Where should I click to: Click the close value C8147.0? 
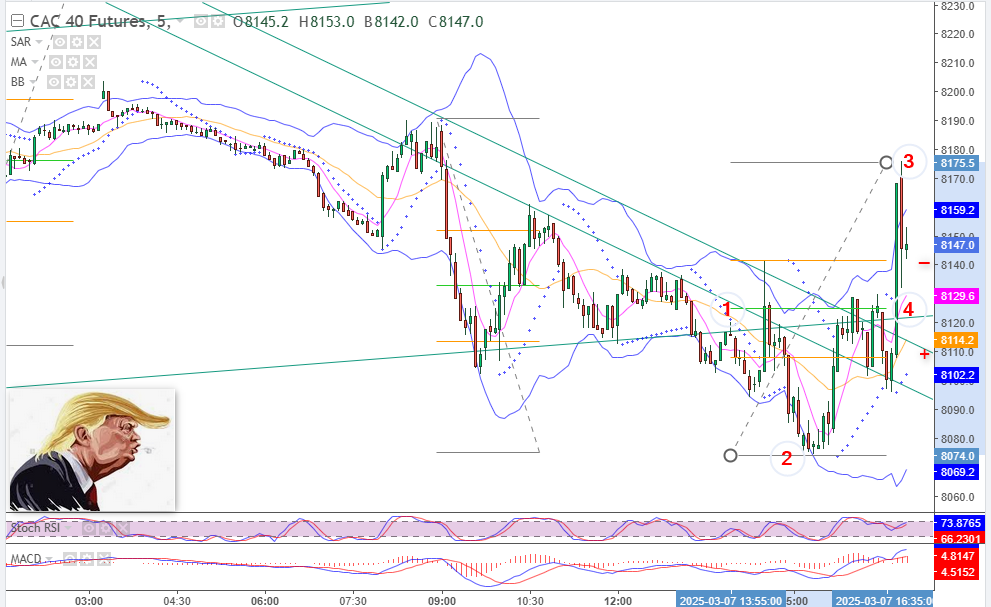[456, 21]
